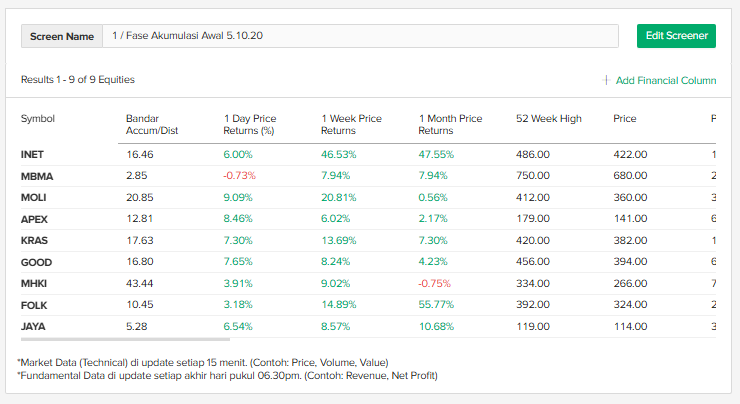The height and width of the screenshot is (404, 740).
Task: Sort by 1 Week Price Returns header
Action: coord(351,124)
